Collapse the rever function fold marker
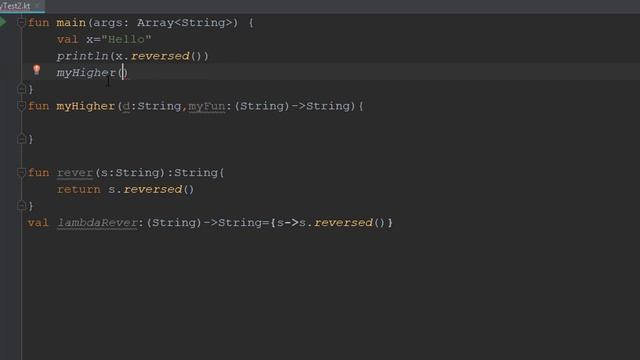 coord(22,173)
